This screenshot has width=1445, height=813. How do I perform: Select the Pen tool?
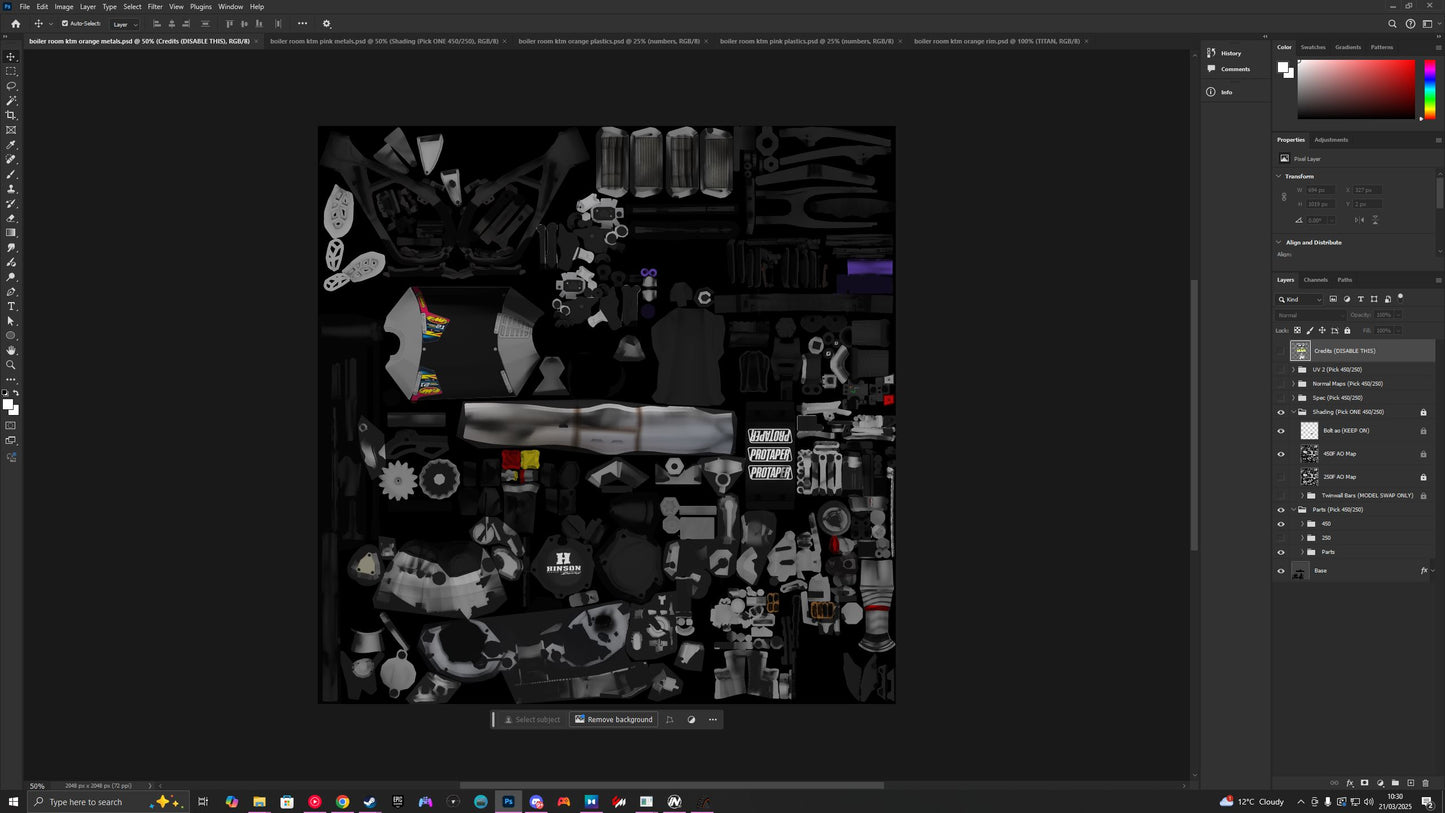click(11, 292)
